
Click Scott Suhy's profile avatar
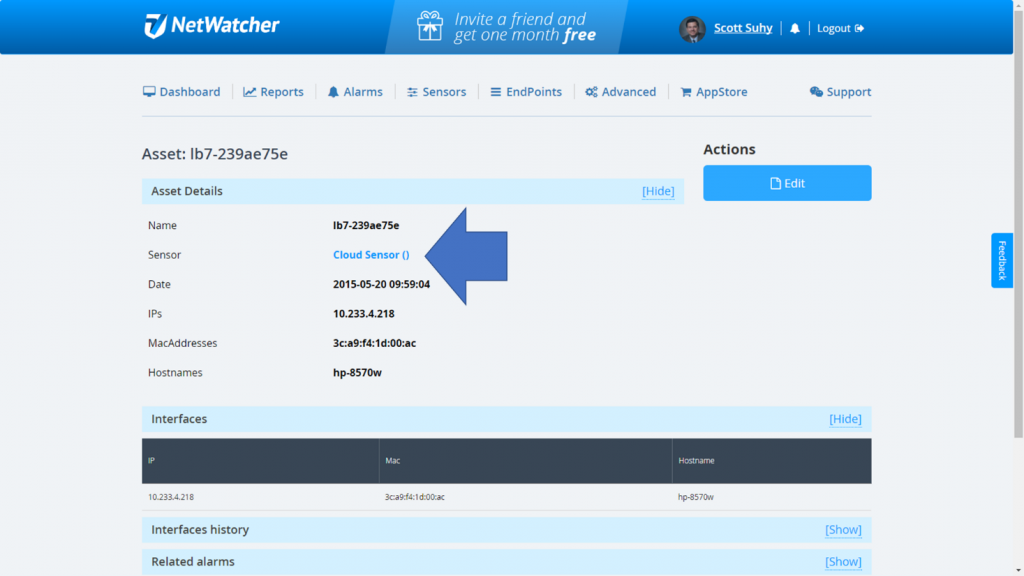click(x=692, y=29)
